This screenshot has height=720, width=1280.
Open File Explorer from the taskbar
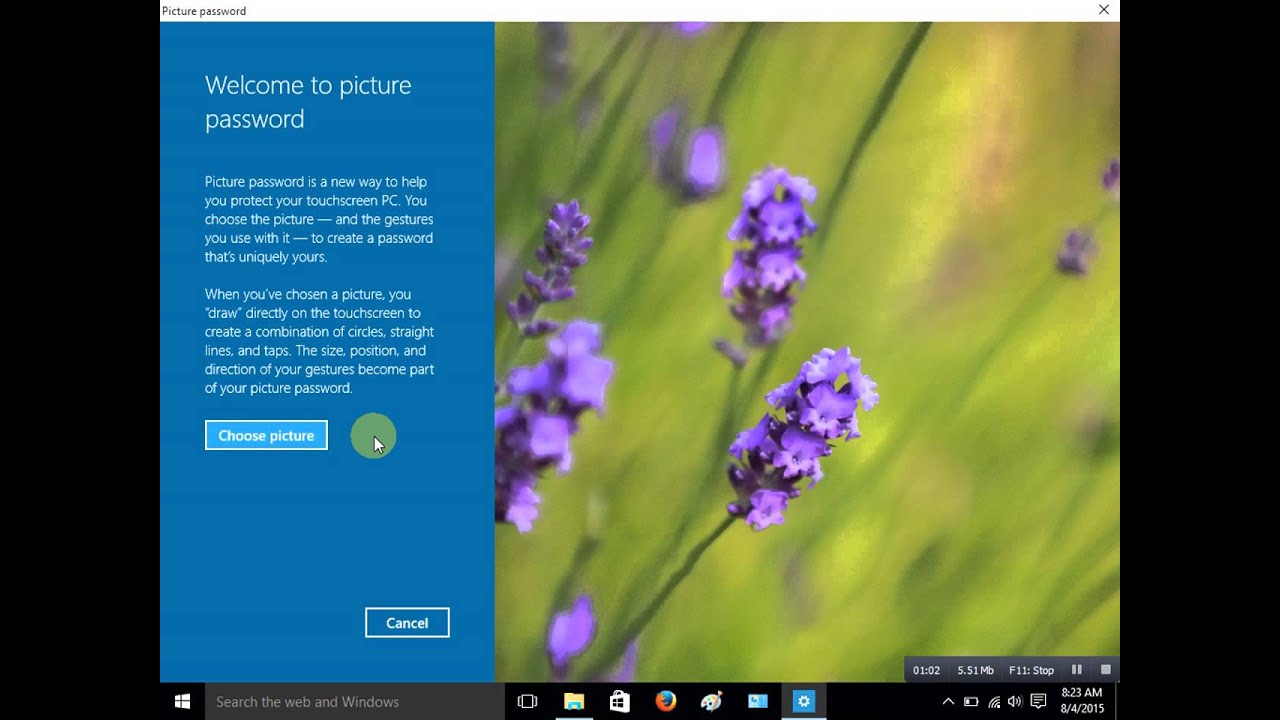pyautogui.click(x=574, y=701)
